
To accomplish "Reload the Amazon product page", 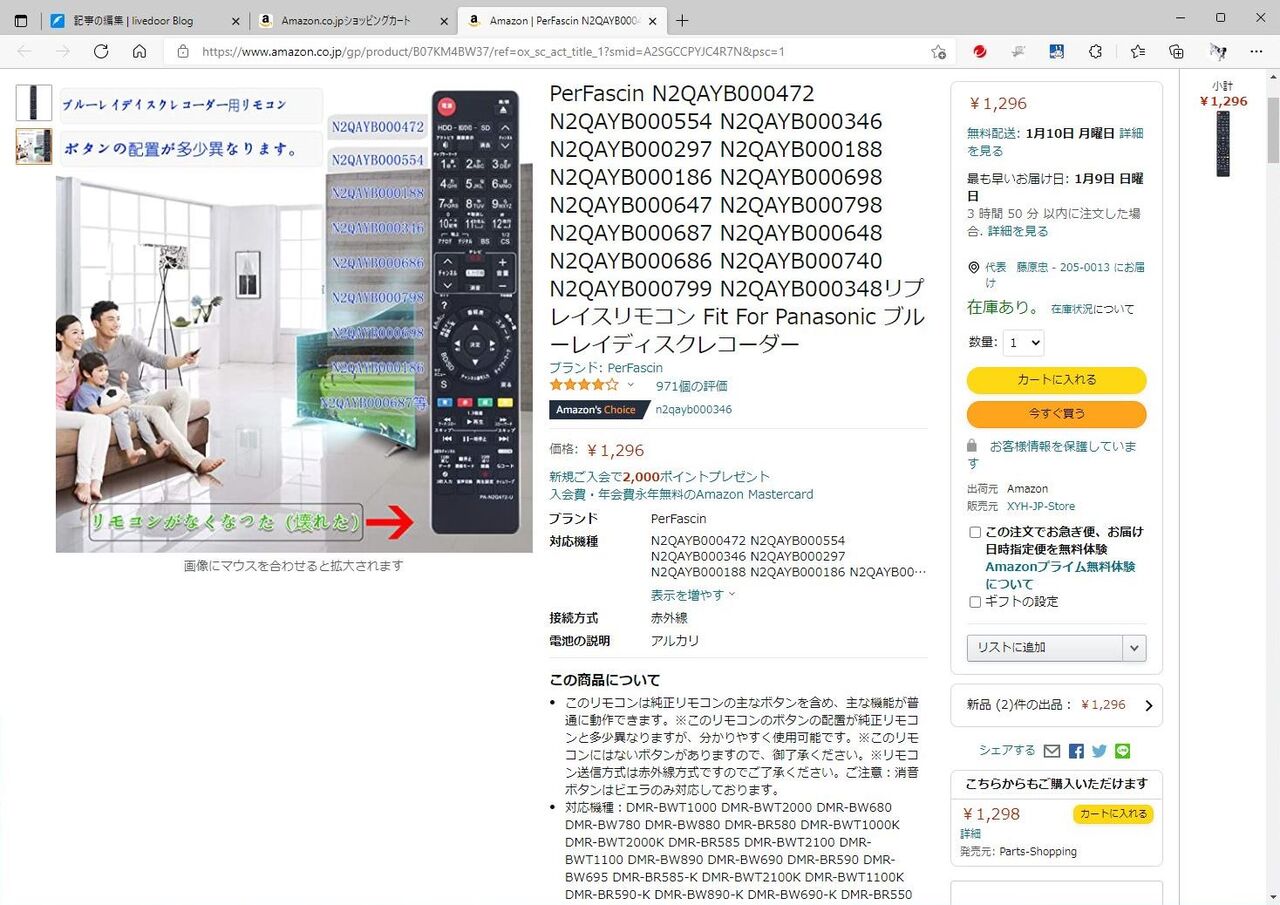I will pos(101,51).
